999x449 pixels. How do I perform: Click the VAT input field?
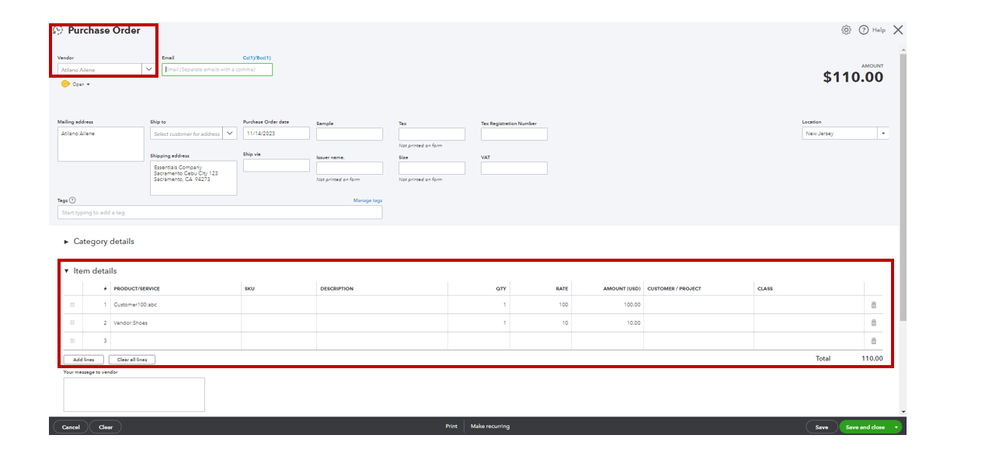(514, 168)
